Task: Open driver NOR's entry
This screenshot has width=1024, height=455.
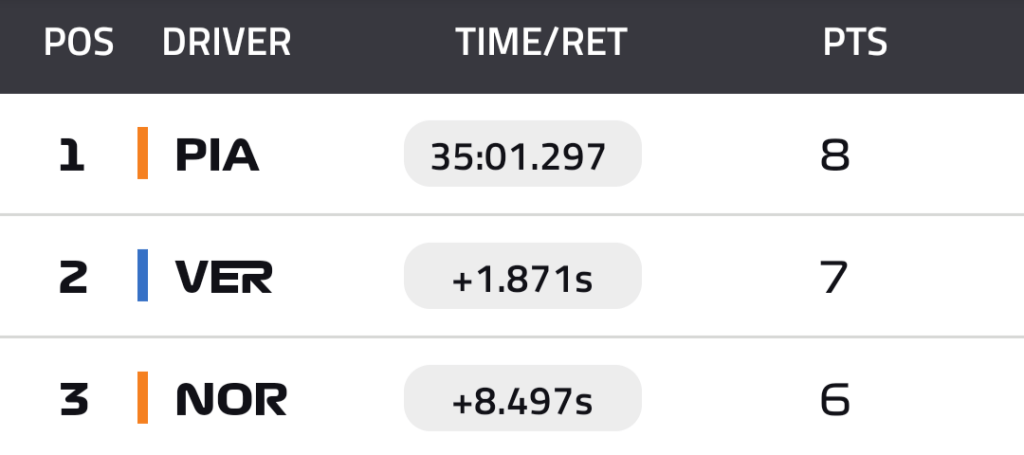Action: (x=231, y=399)
